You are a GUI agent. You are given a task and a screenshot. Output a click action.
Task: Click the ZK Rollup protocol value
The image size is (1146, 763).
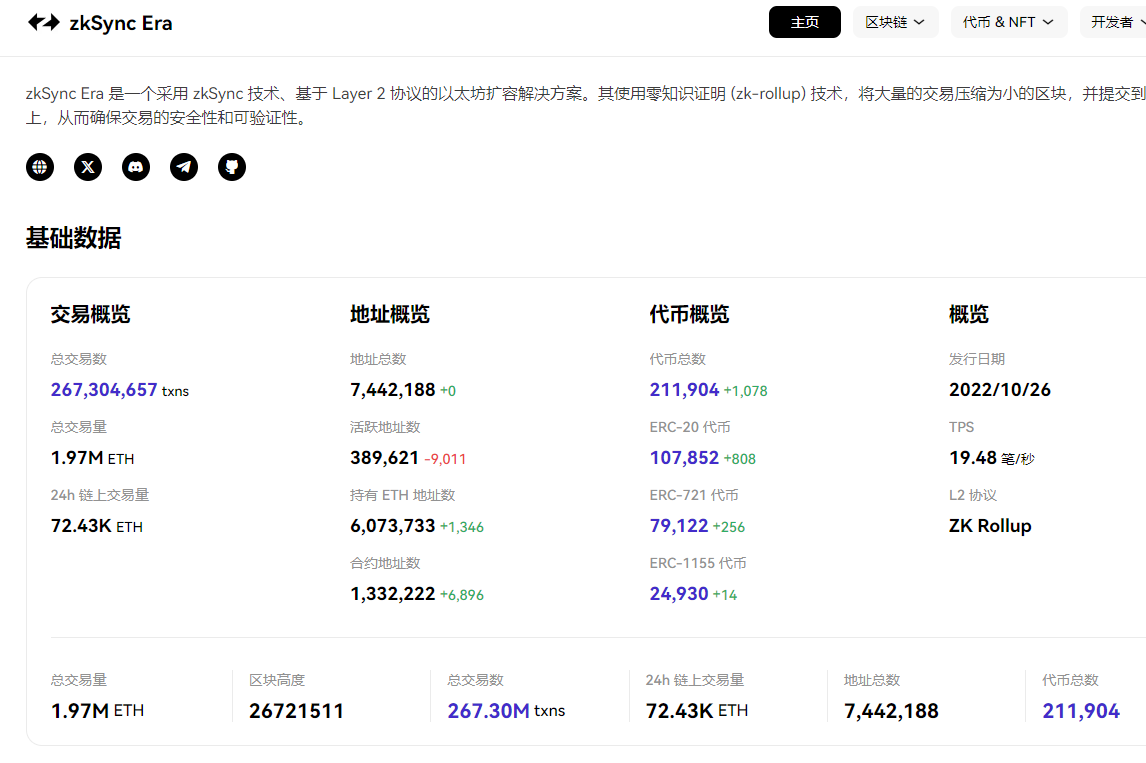pos(990,526)
